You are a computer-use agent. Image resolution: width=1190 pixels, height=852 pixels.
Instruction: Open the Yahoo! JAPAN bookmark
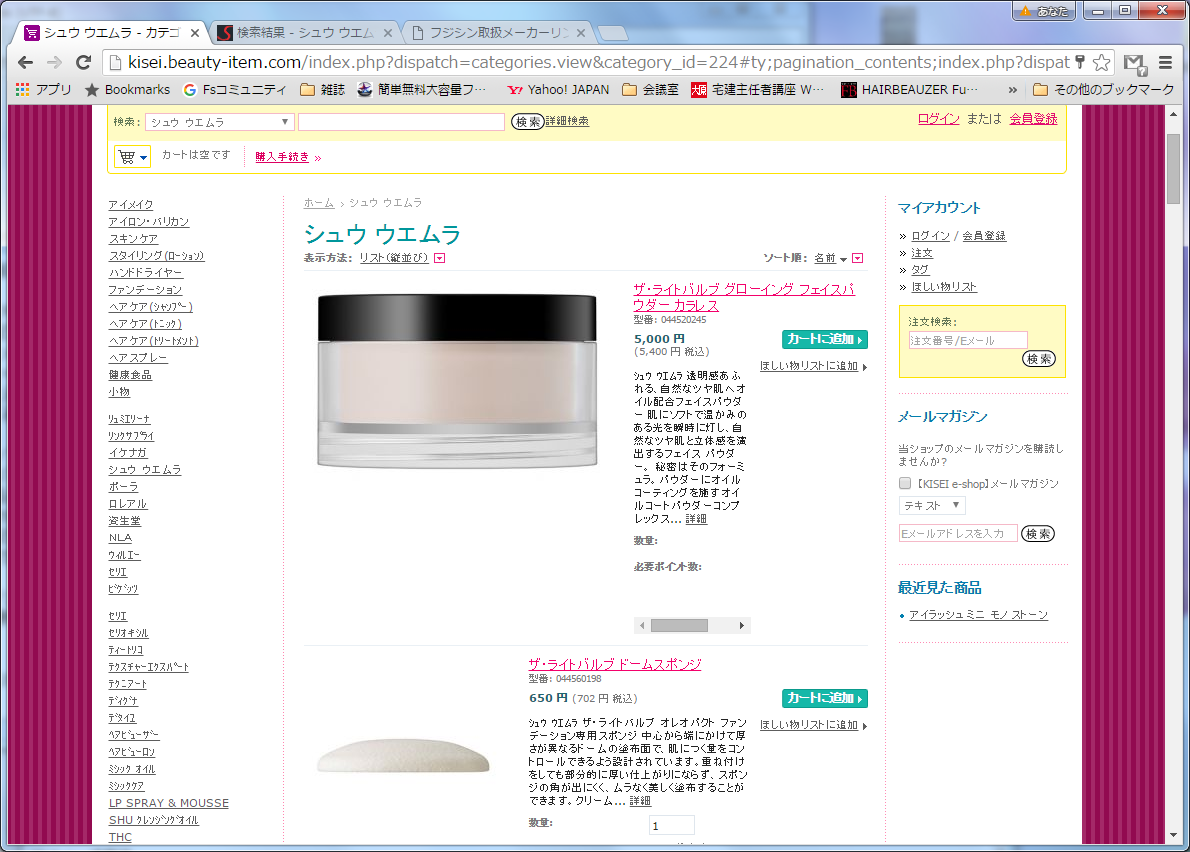point(558,89)
